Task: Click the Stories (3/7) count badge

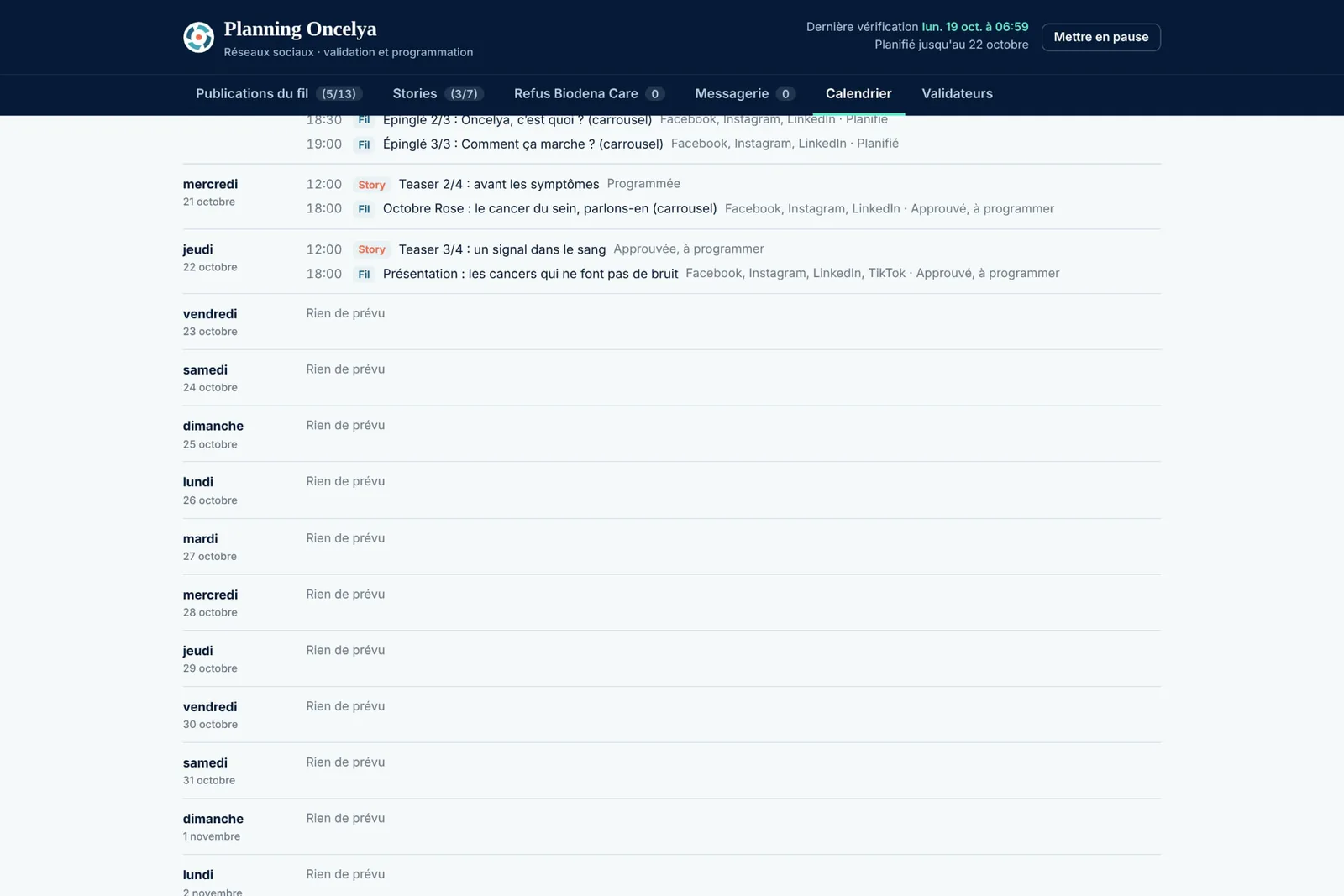Action: (464, 94)
